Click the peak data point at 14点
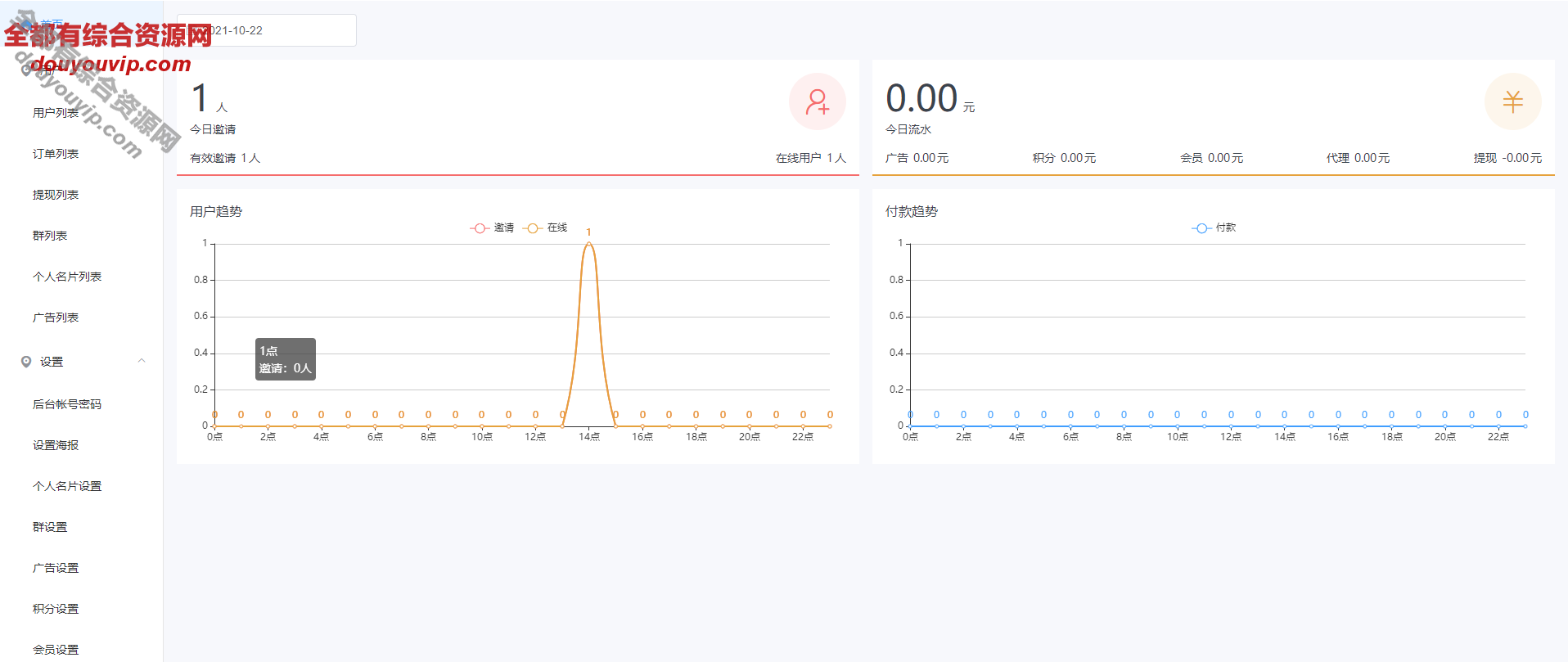Screen dimensions: 1568x662 point(588,244)
